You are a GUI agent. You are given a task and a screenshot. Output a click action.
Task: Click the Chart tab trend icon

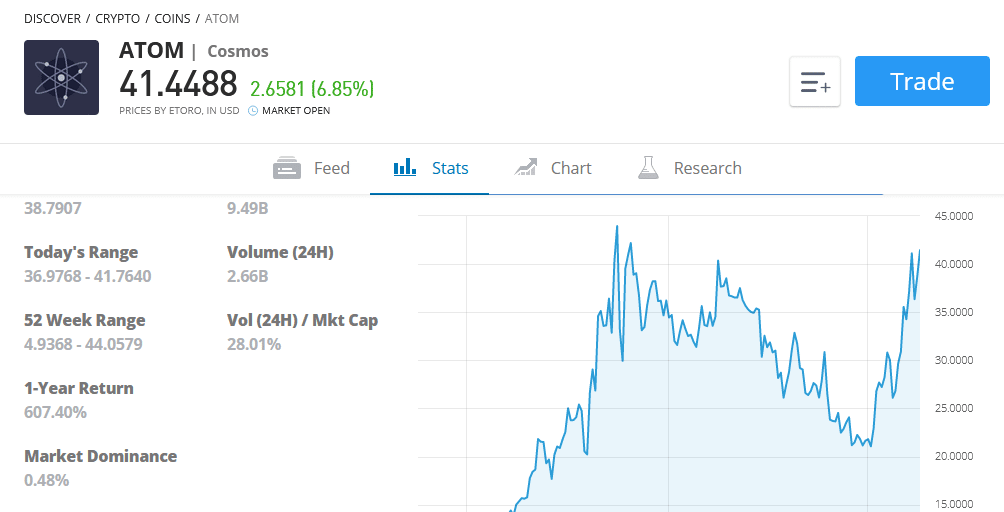pyautogui.click(x=526, y=168)
